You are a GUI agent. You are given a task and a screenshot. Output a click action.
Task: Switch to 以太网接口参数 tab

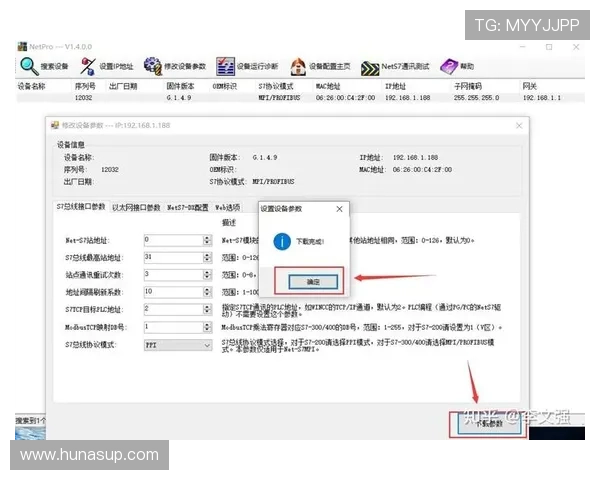[x=136, y=207]
